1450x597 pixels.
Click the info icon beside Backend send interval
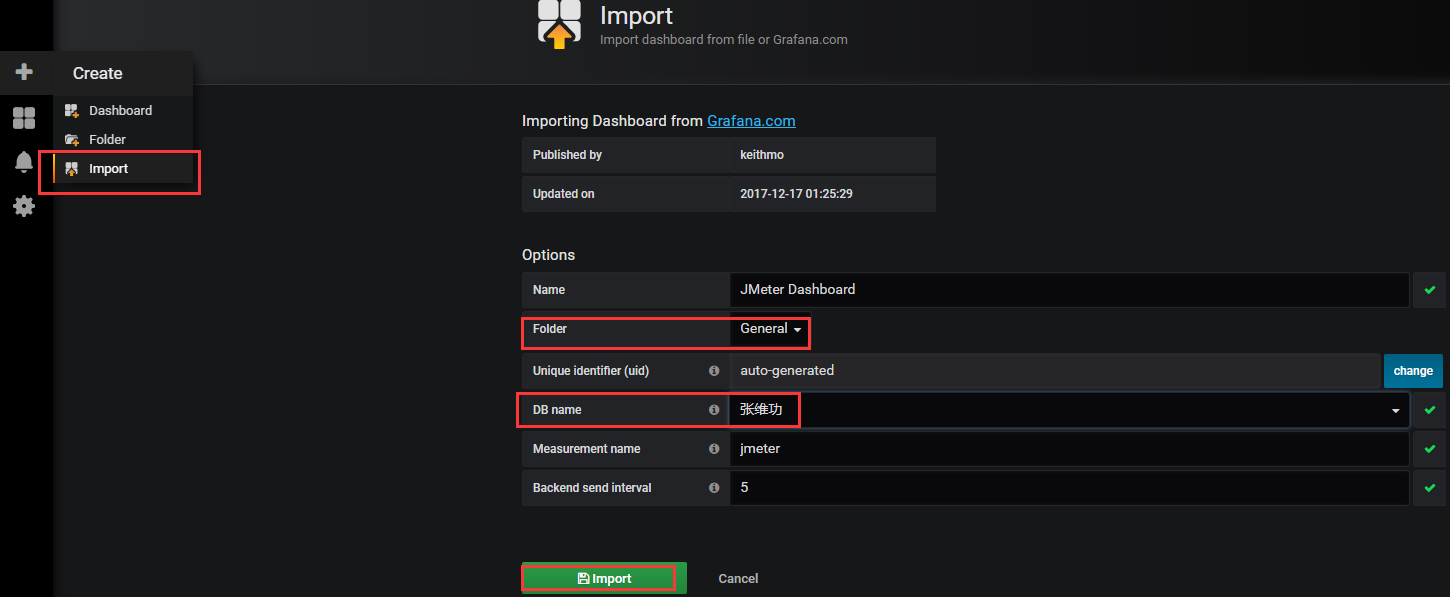pos(714,488)
